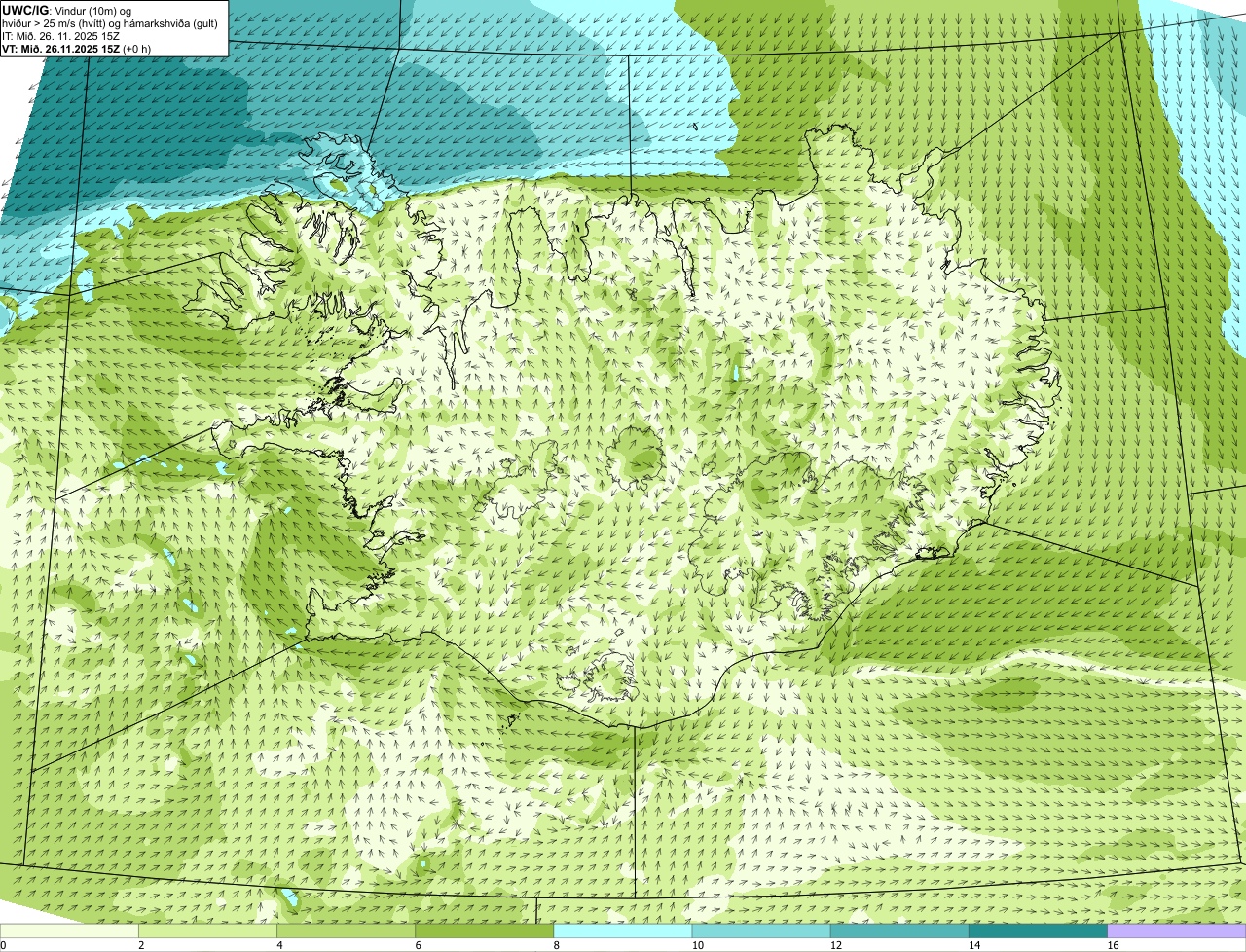Click the '16' label under the color bar
The height and width of the screenshot is (952, 1246).
(1112, 945)
